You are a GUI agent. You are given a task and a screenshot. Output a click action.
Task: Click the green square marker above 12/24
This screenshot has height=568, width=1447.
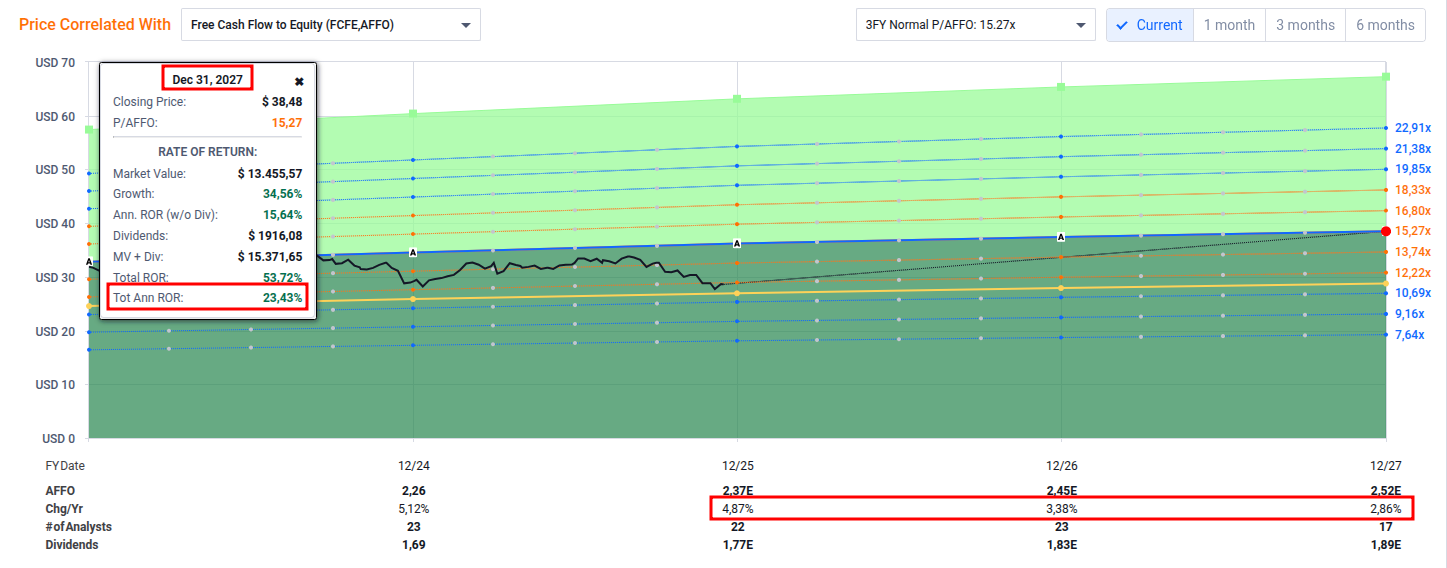coord(413,113)
